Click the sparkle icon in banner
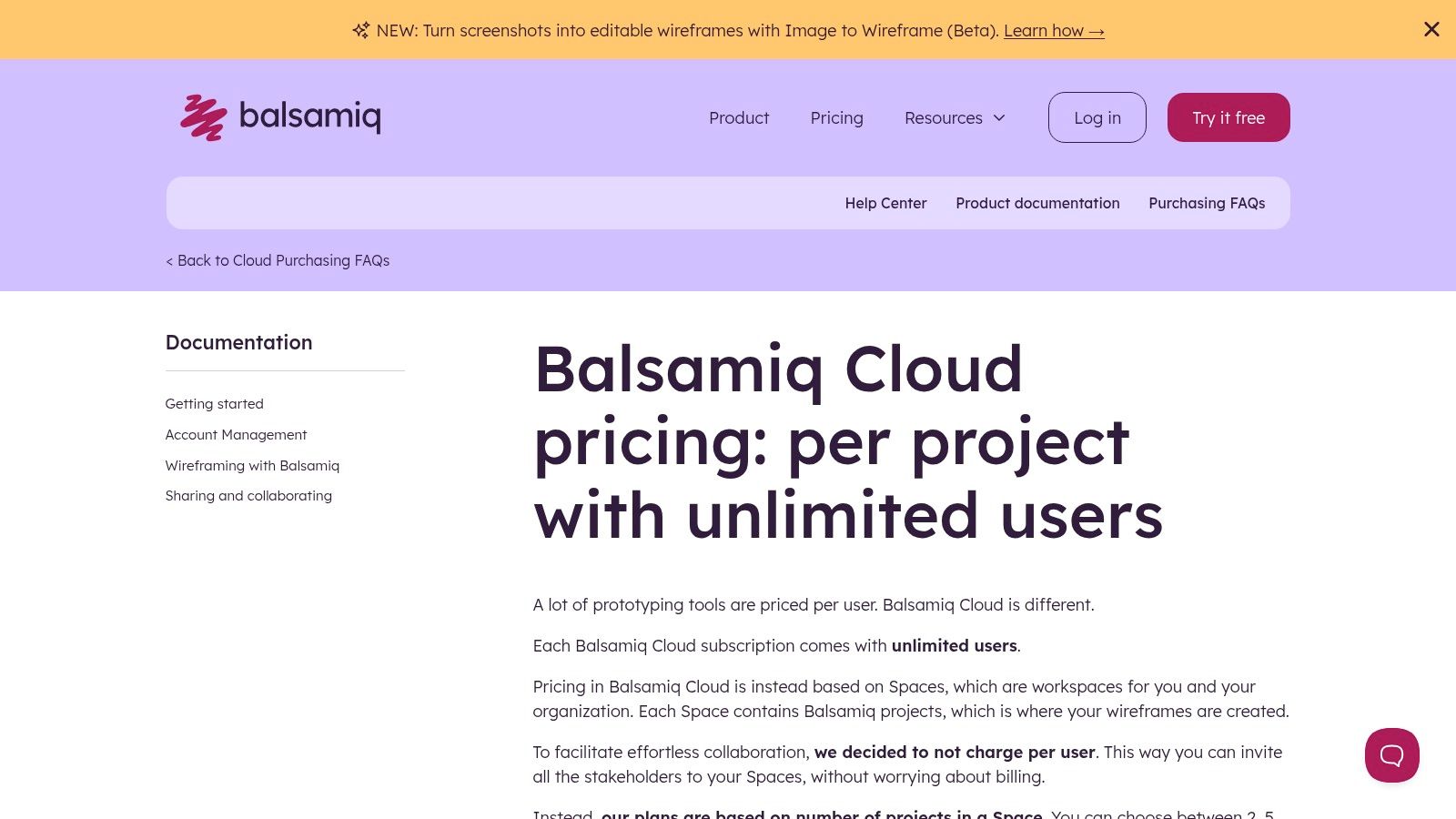 pyautogui.click(x=361, y=31)
